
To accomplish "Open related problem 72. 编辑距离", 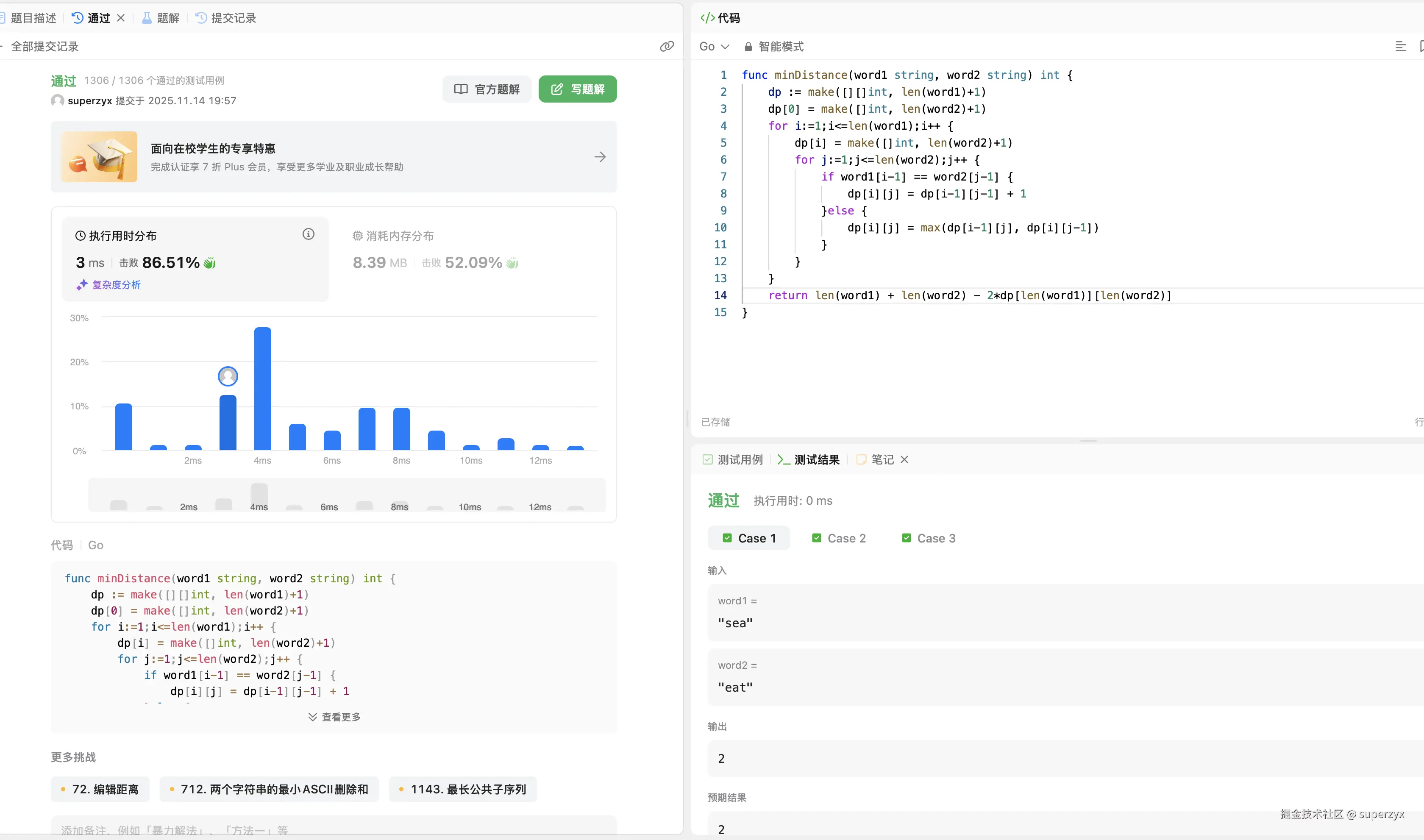I will [x=100, y=789].
